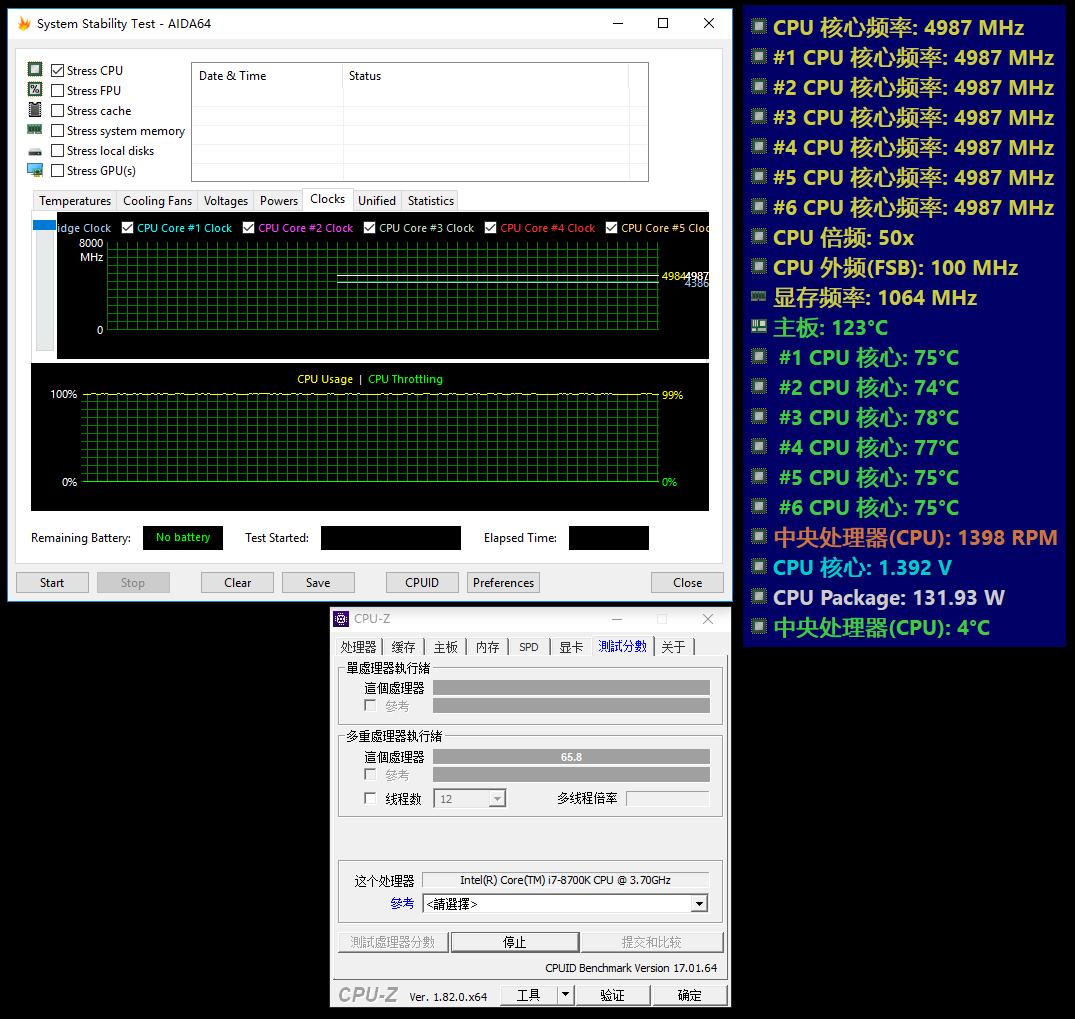Open the Unified tab
The height and width of the screenshot is (1019, 1075).
(x=377, y=201)
